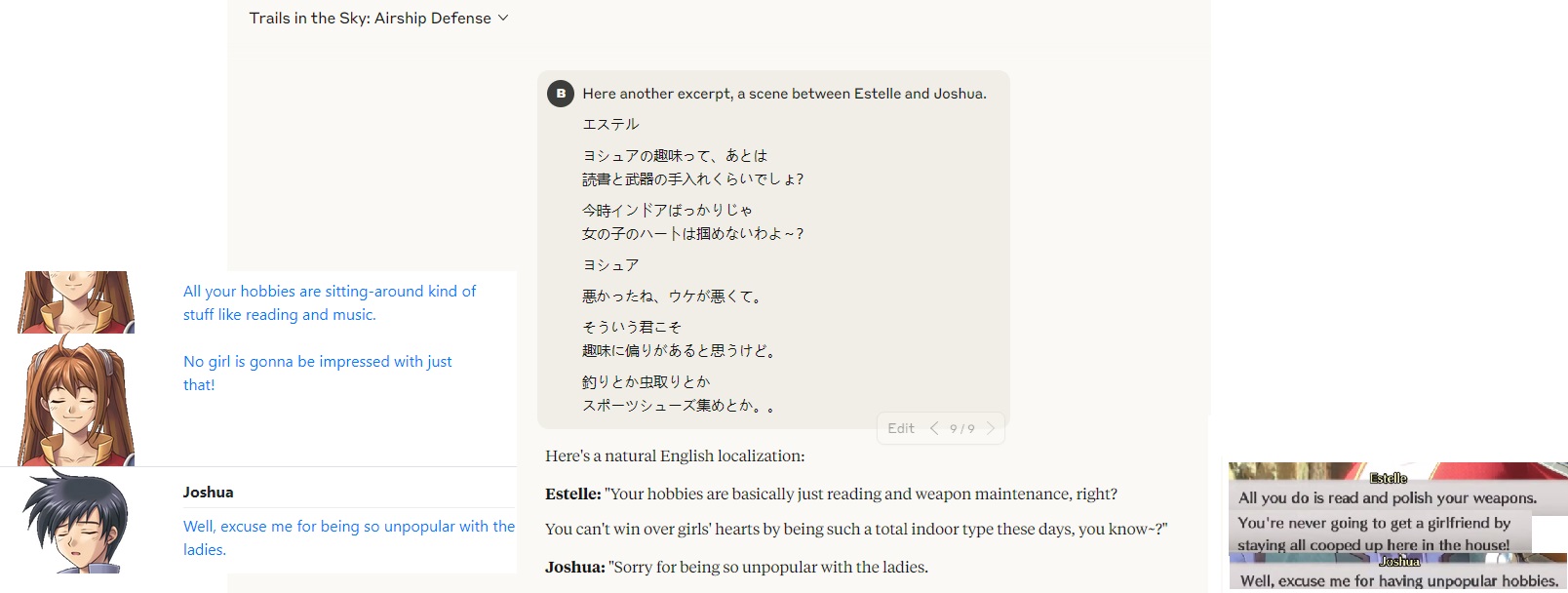Go to the previous message version arrow
Image resolution: width=1568 pixels, height=593 pixels.
pyautogui.click(x=934, y=428)
